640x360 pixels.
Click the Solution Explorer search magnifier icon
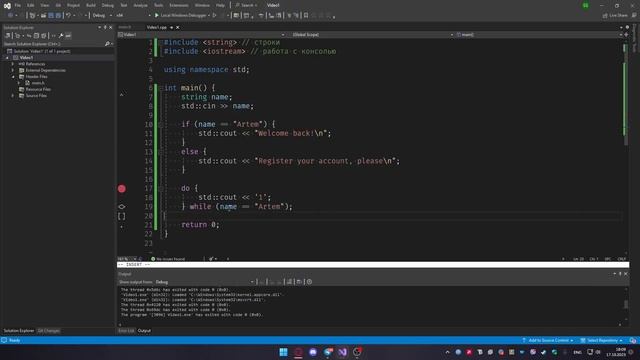(x=107, y=44)
